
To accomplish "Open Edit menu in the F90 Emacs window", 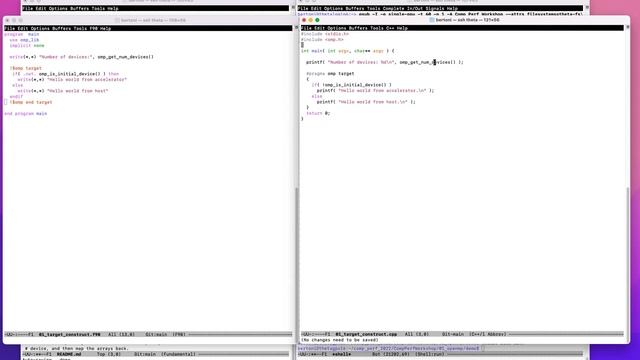I will coord(22,29).
